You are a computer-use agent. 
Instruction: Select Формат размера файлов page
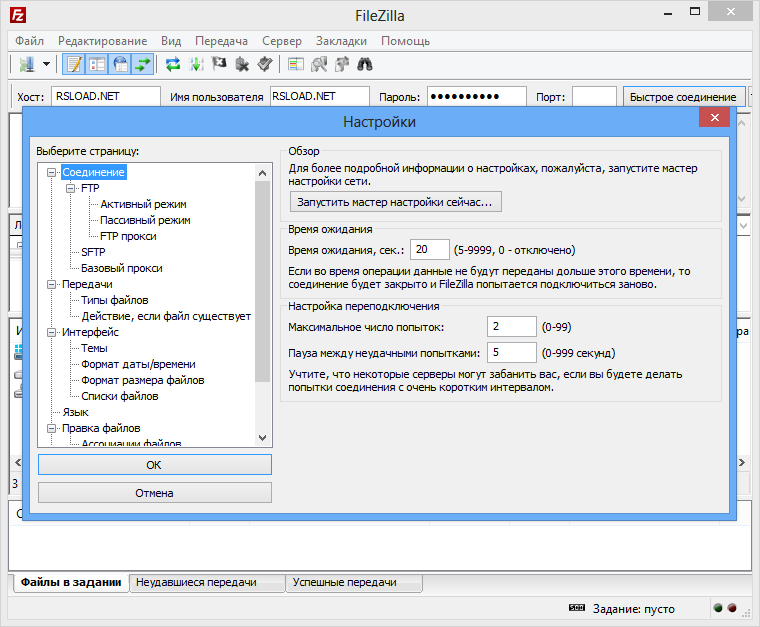(x=142, y=380)
